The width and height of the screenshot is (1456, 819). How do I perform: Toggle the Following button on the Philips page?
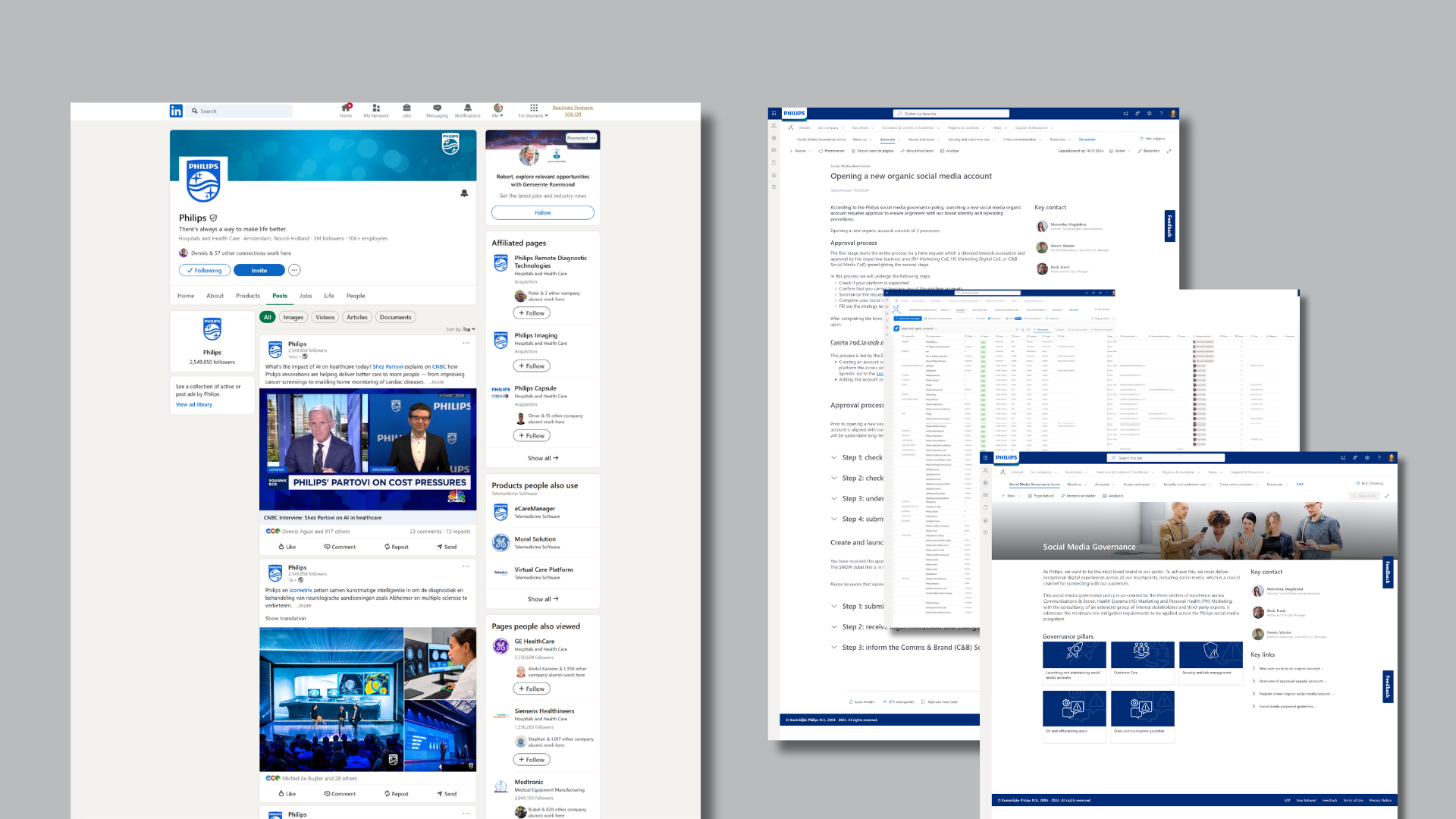pyautogui.click(x=205, y=271)
